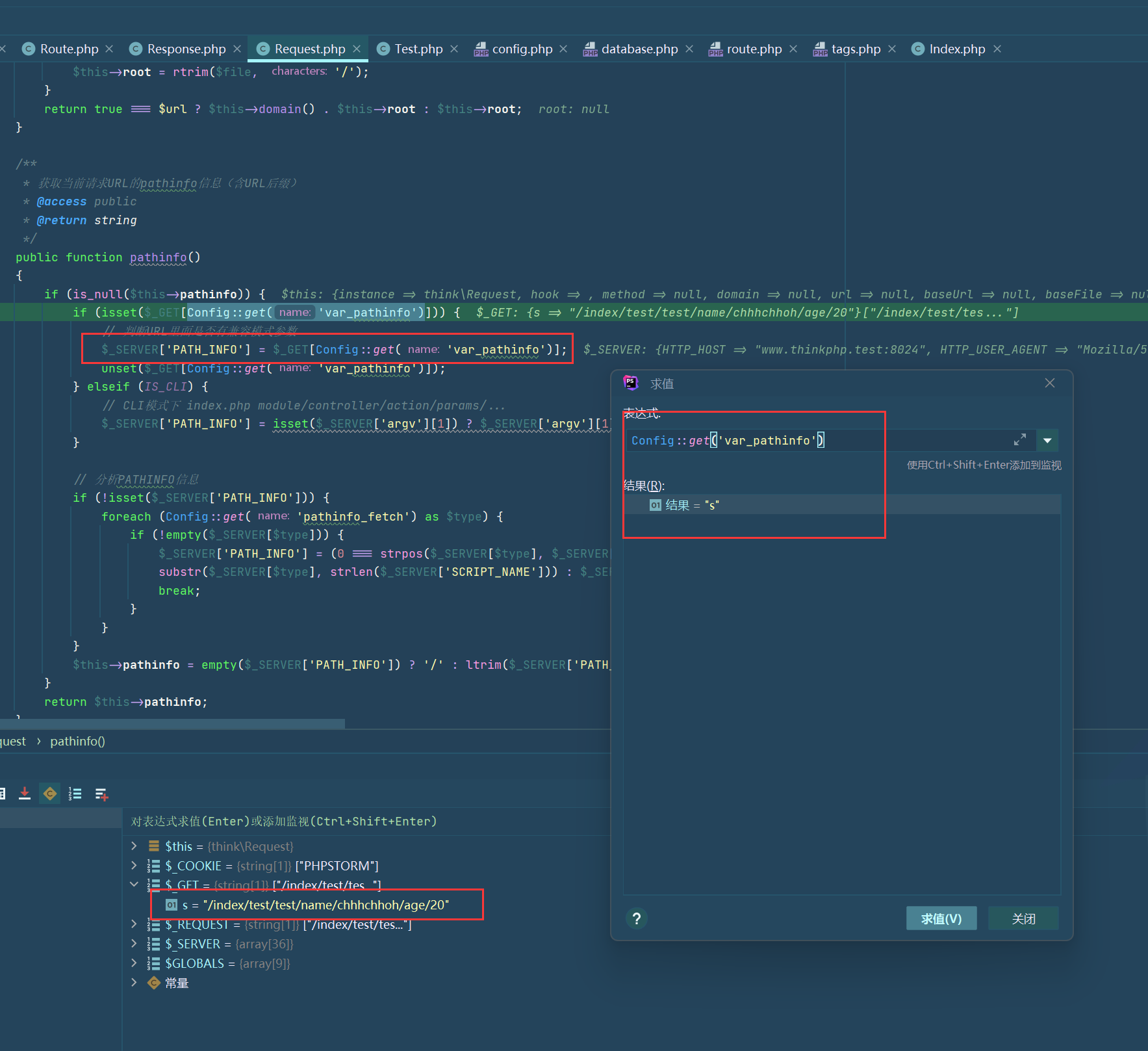
Task: Click the pathinfo function name in declaration
Action: pos(159,257)
